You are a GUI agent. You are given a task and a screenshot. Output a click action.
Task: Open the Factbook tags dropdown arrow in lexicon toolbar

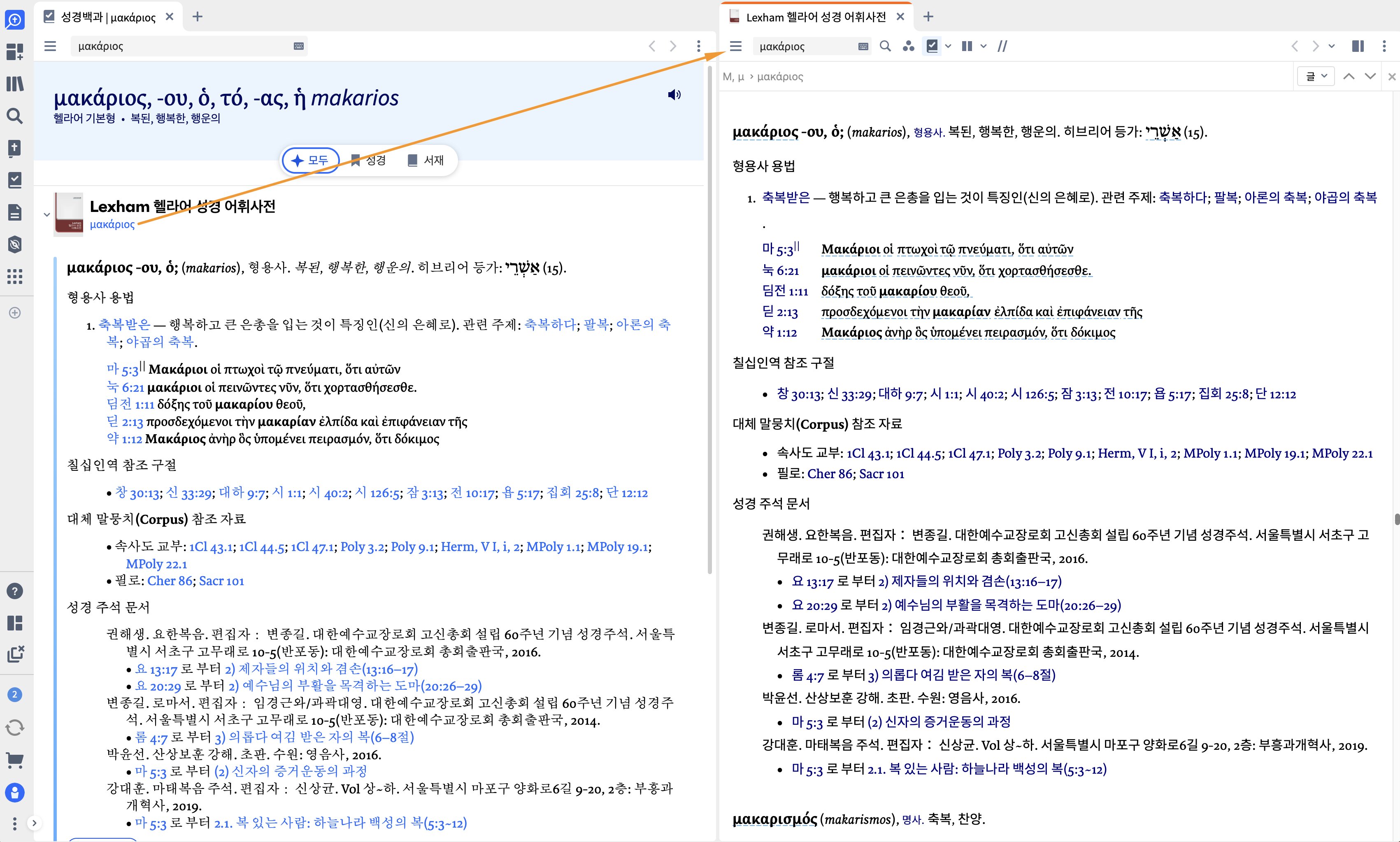pyautogui.click(x=948, y=47)
